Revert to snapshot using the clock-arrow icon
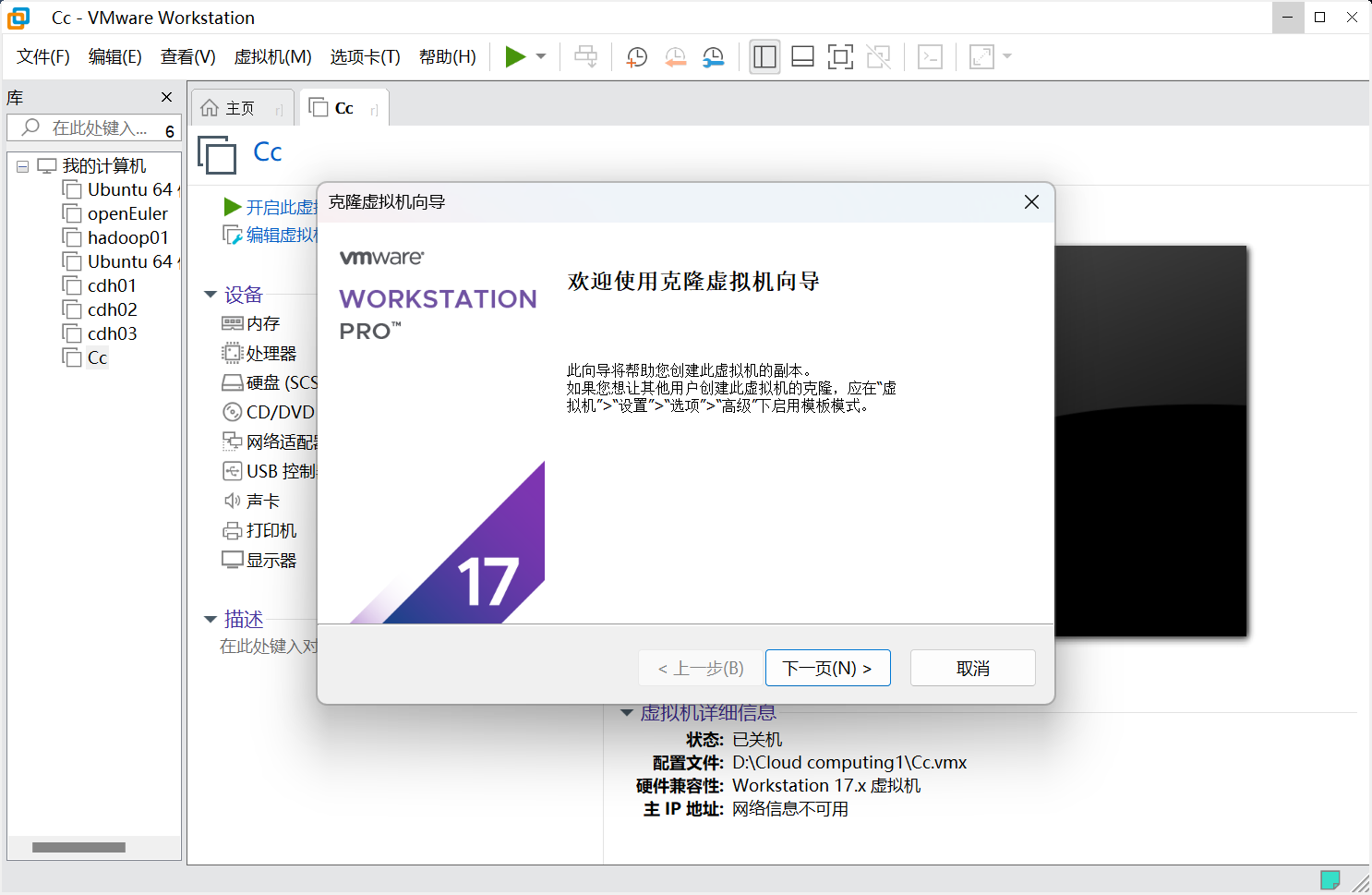 click(x=675, y=57)
